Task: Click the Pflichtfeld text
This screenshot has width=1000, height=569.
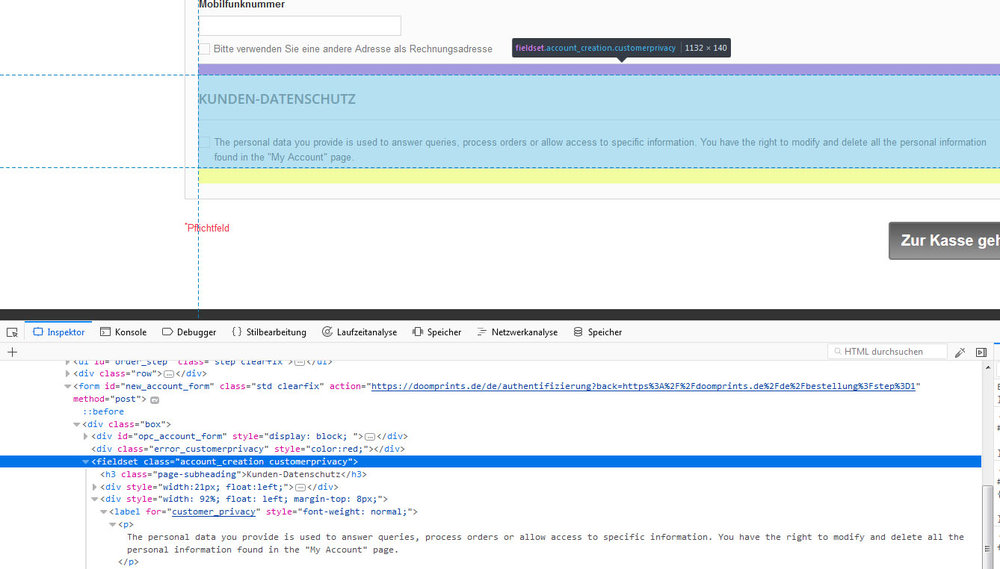Action: coord(207,228)
